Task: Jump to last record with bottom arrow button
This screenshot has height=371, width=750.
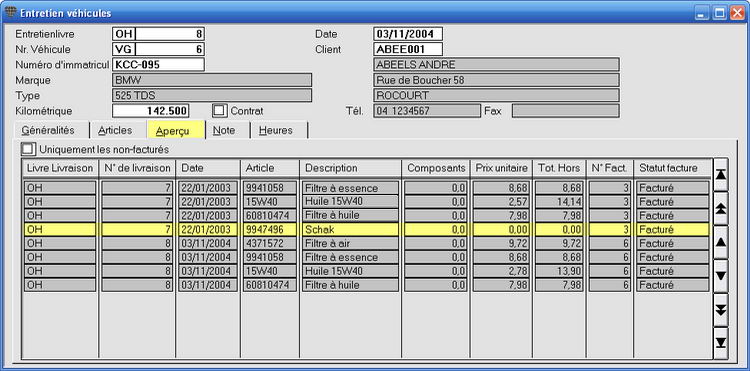Action: 720,343
